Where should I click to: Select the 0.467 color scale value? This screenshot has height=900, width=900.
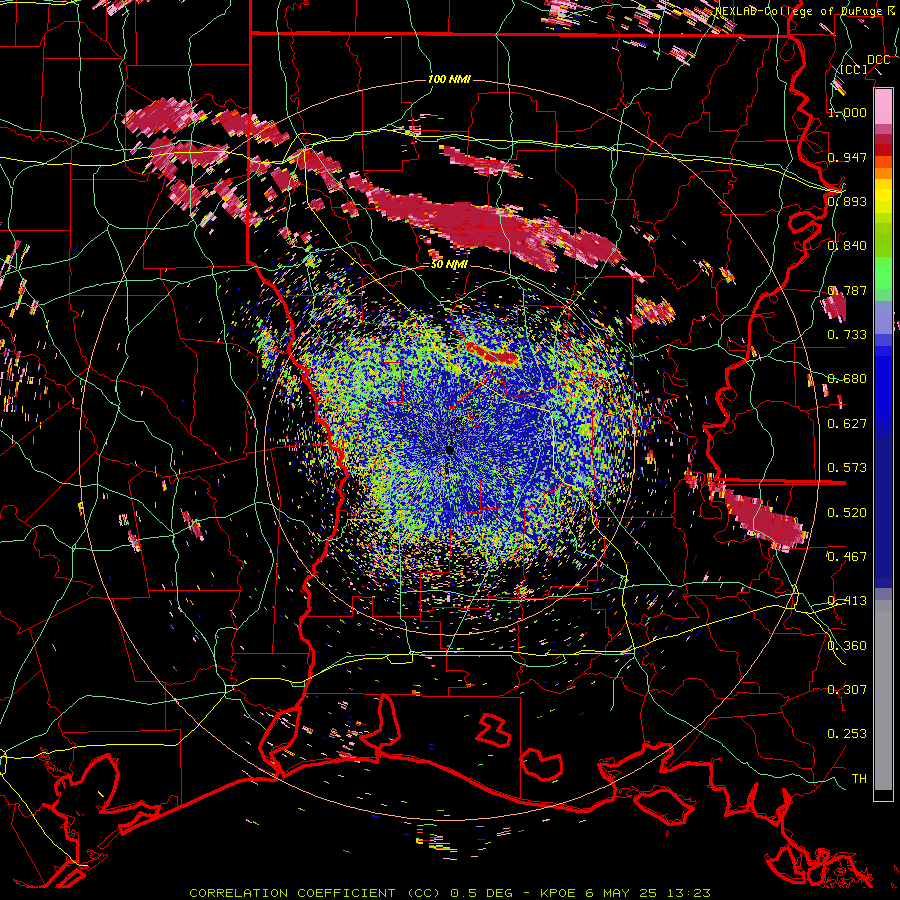pos(847,556)
